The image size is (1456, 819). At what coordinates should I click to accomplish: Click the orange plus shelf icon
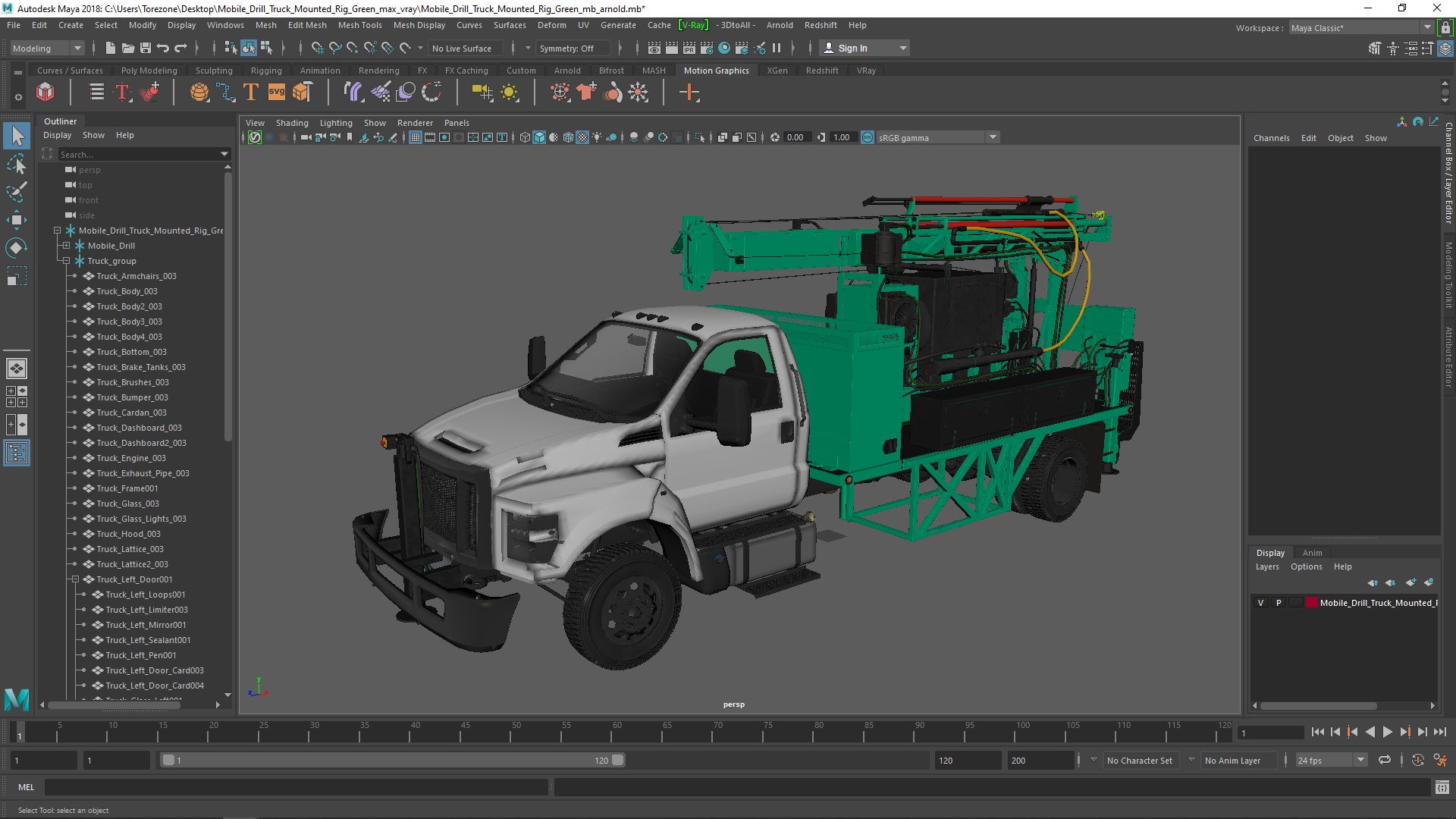689,93
